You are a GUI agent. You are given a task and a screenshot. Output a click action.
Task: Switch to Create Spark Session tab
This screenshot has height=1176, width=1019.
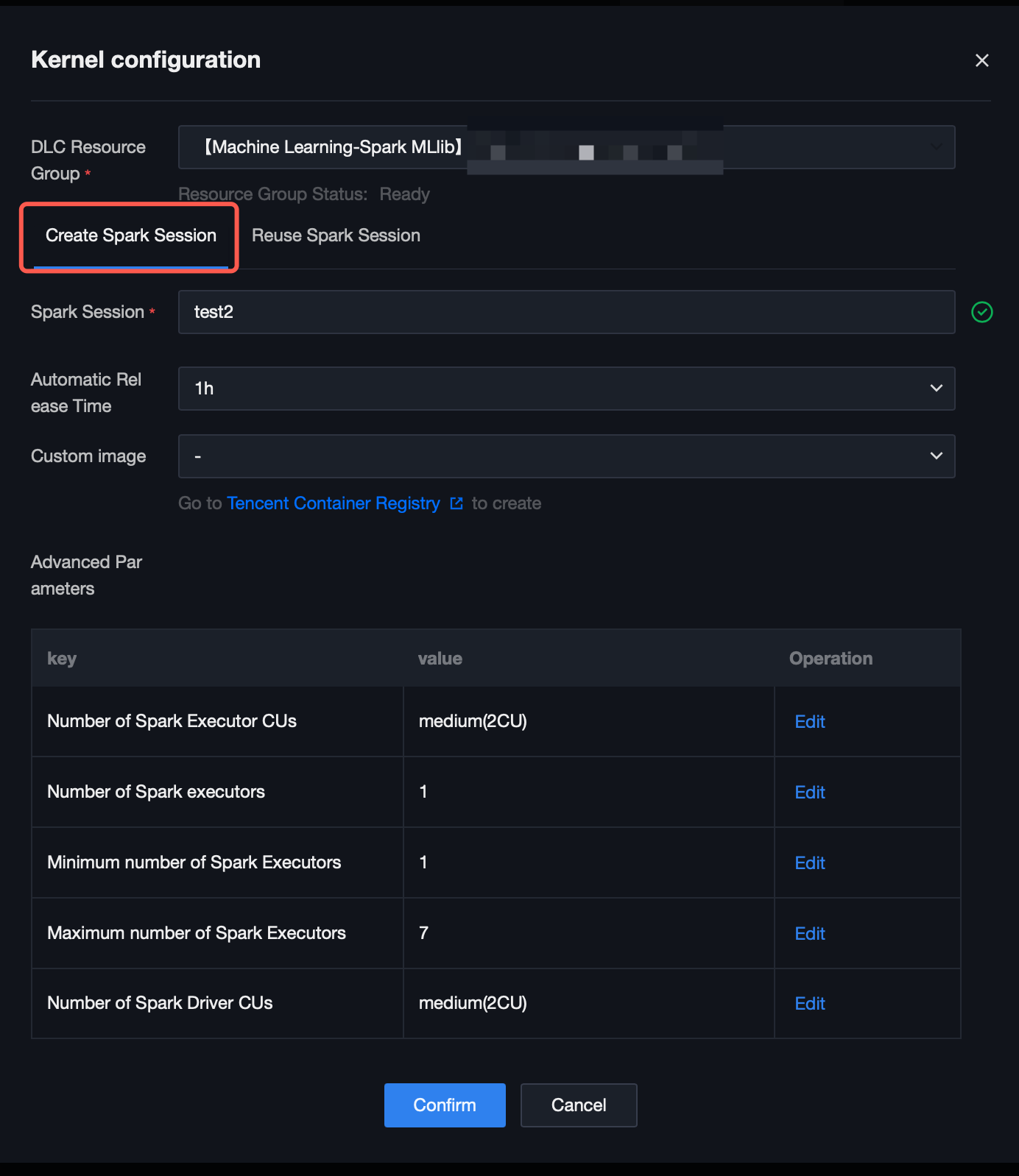point(131,235)
